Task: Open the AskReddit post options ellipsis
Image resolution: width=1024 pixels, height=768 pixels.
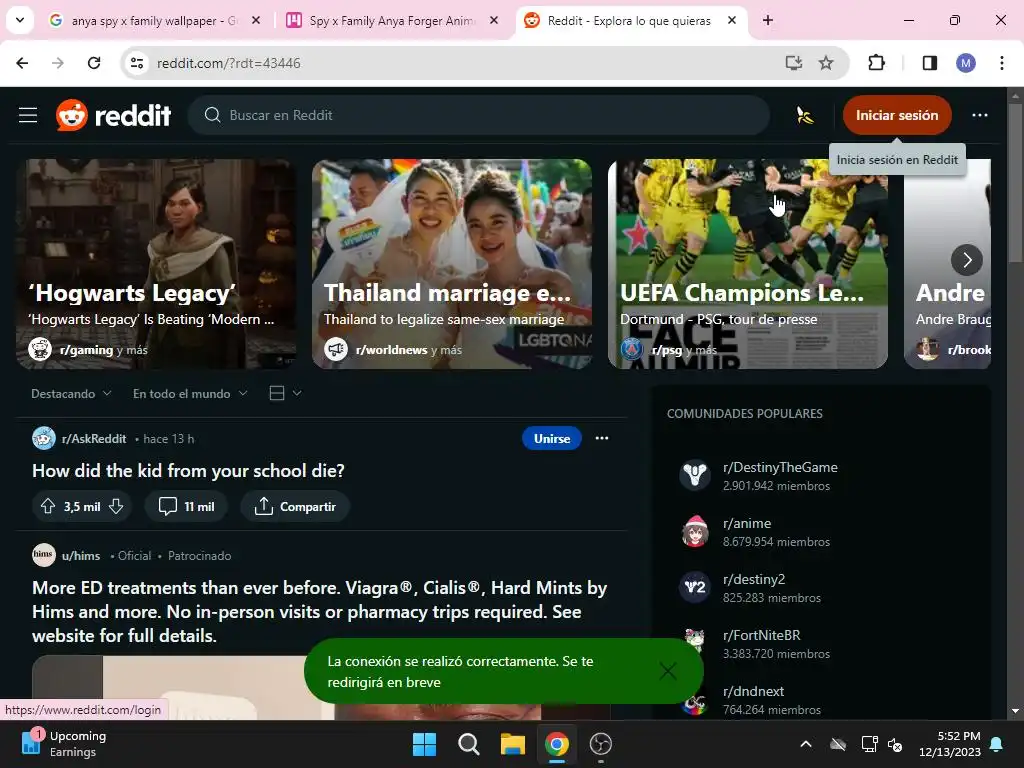Action: [x=602, y=438]
